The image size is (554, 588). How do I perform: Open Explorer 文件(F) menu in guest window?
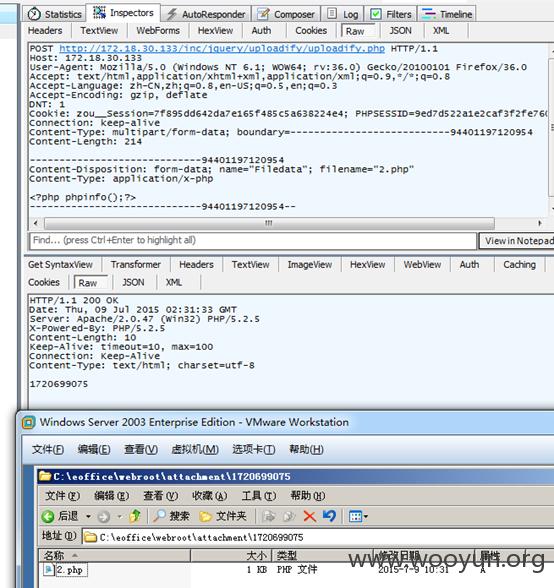pyautogui.click(x=63, y=496)
